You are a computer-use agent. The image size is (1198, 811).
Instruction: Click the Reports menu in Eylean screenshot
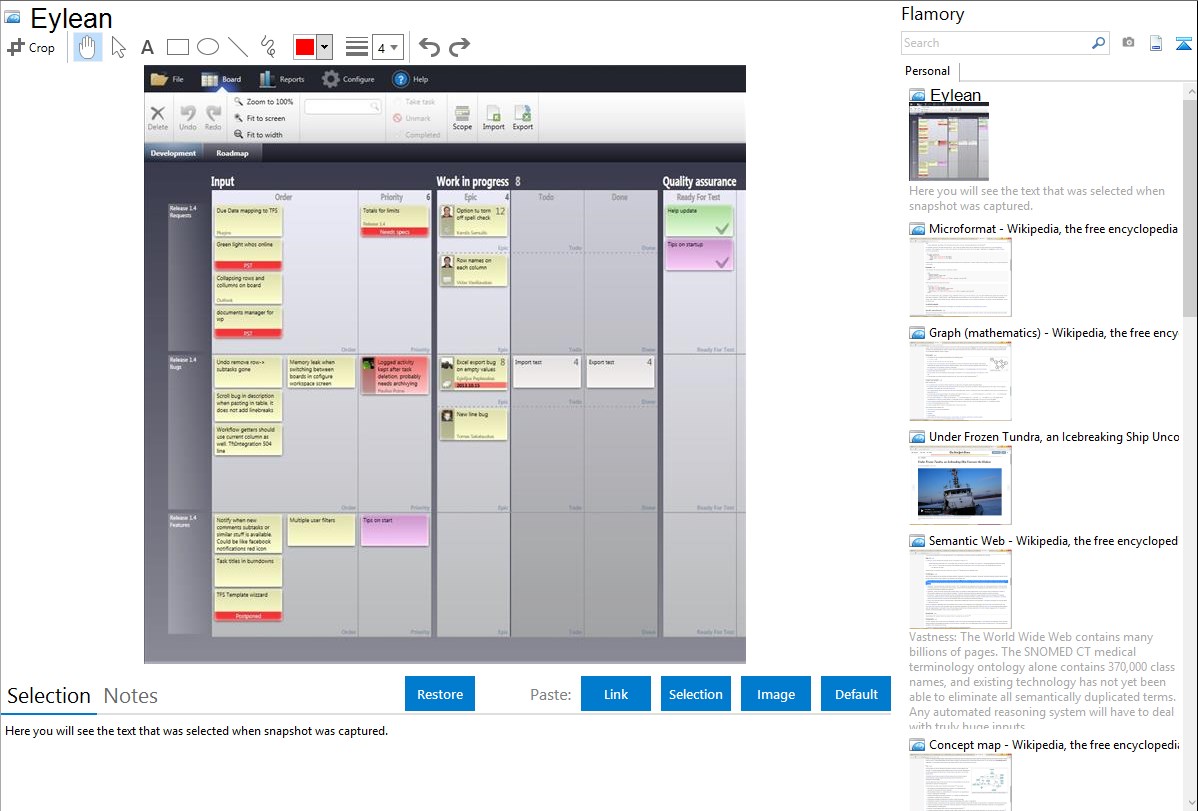pos(282,79)
